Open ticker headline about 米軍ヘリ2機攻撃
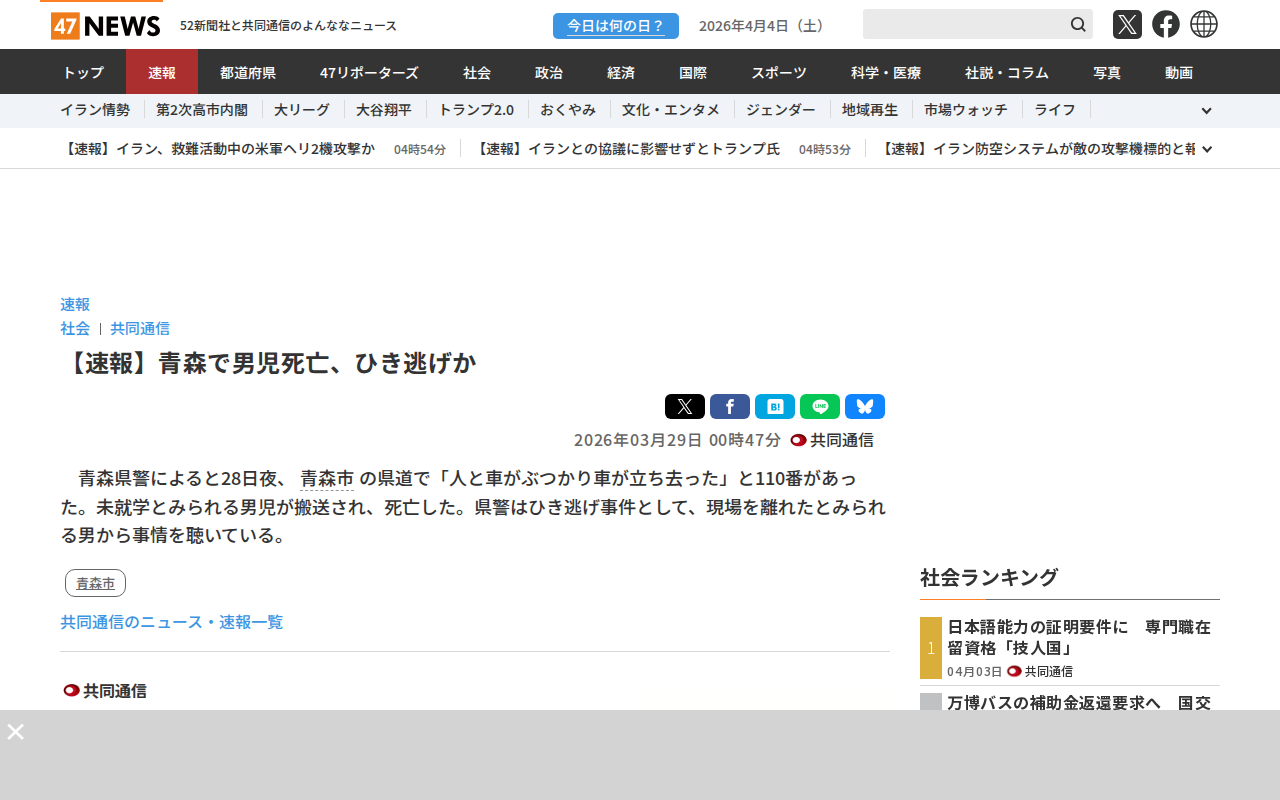The height and width of the screenshot is (800, 1280). click(x=218, y=149)
